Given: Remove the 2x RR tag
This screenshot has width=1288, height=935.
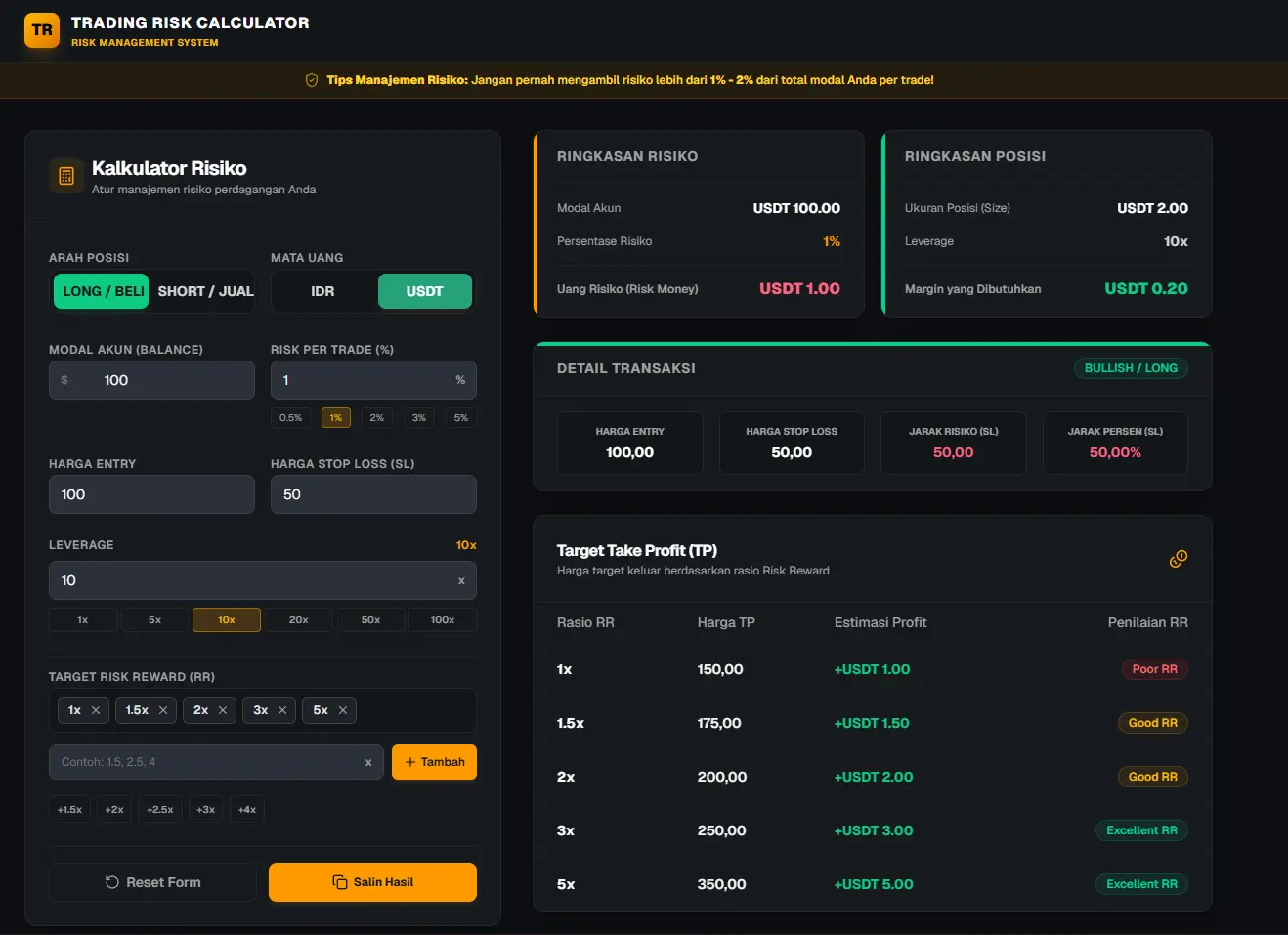Looking at the screenshot, I should [x=223, y=710].
